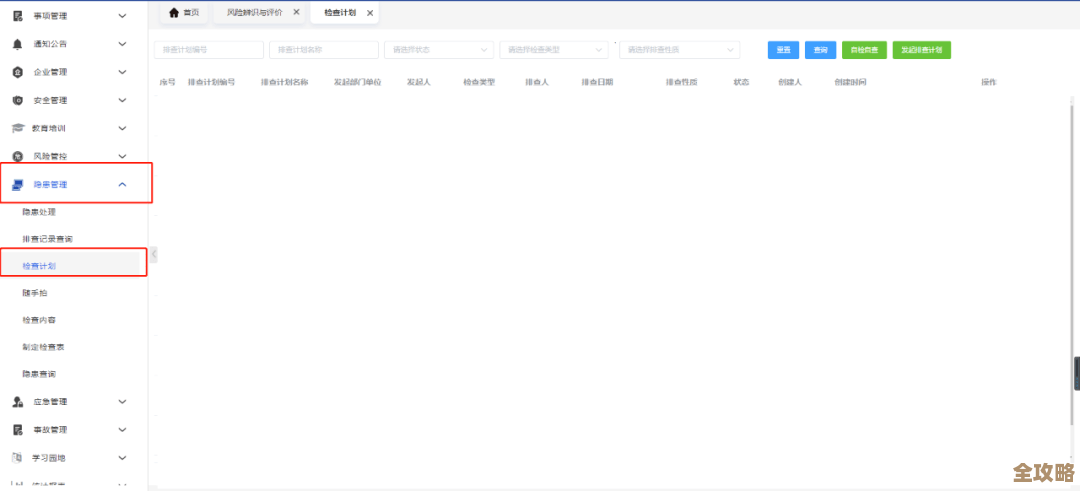The height and width of the screenshot is (491, 1080).
Task: Expand the 安全管理 menu chevron
Action: tap(123, 101)
